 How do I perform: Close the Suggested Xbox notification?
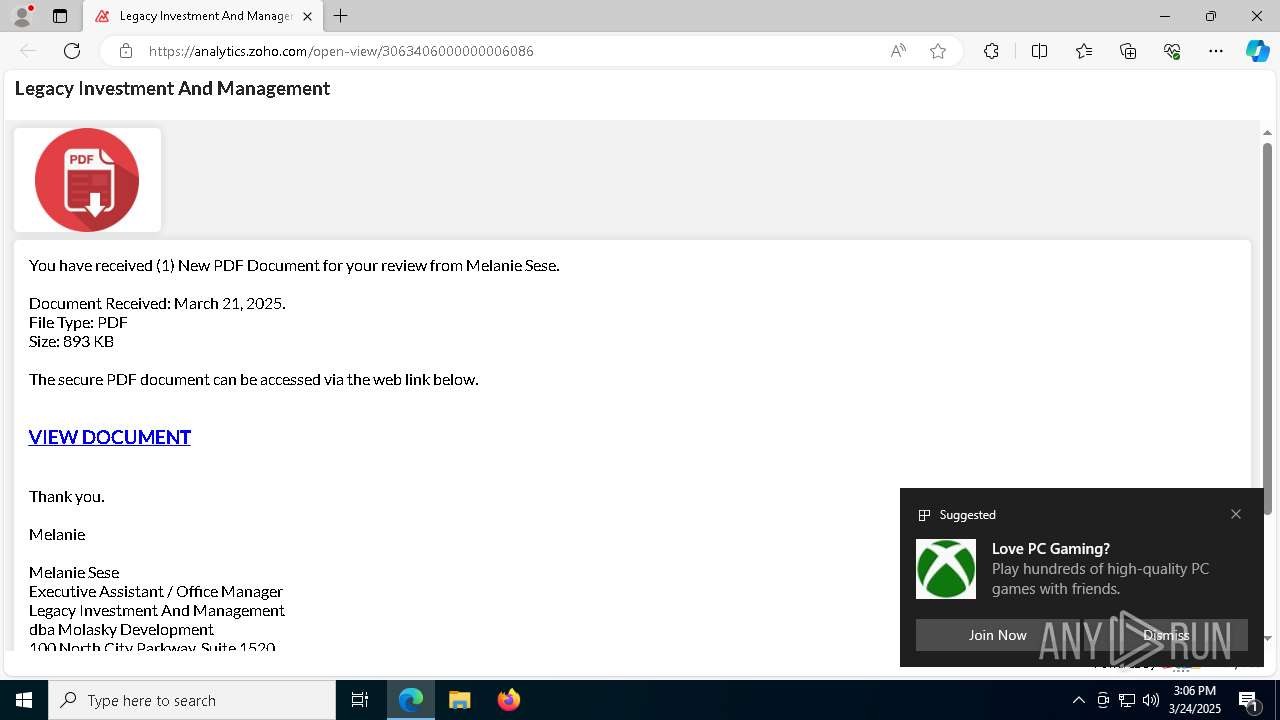[x=1236, y=514]
